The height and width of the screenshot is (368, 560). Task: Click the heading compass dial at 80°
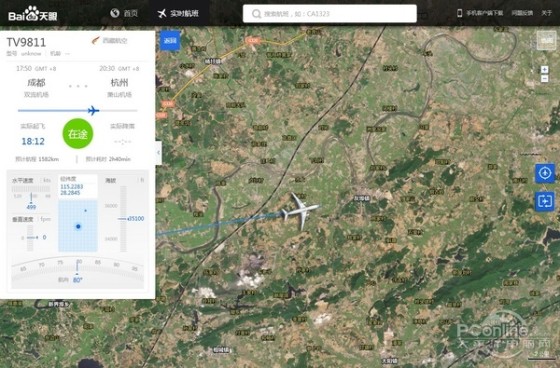click(78, 272)
